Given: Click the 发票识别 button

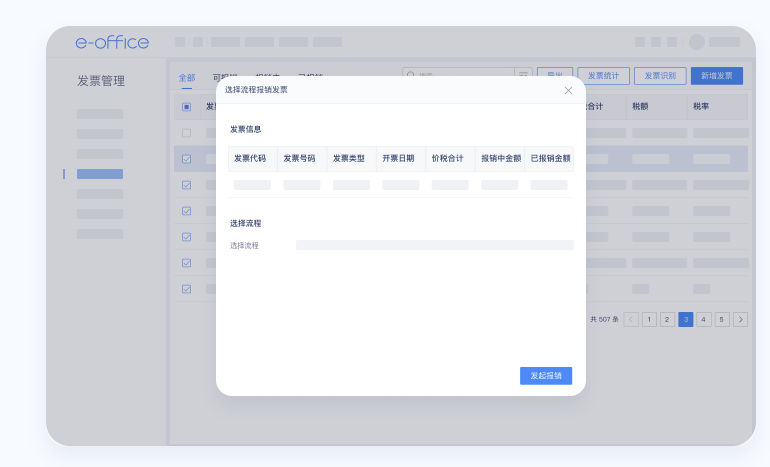Looking at the screenshot, I should click(x=659, y=76).
